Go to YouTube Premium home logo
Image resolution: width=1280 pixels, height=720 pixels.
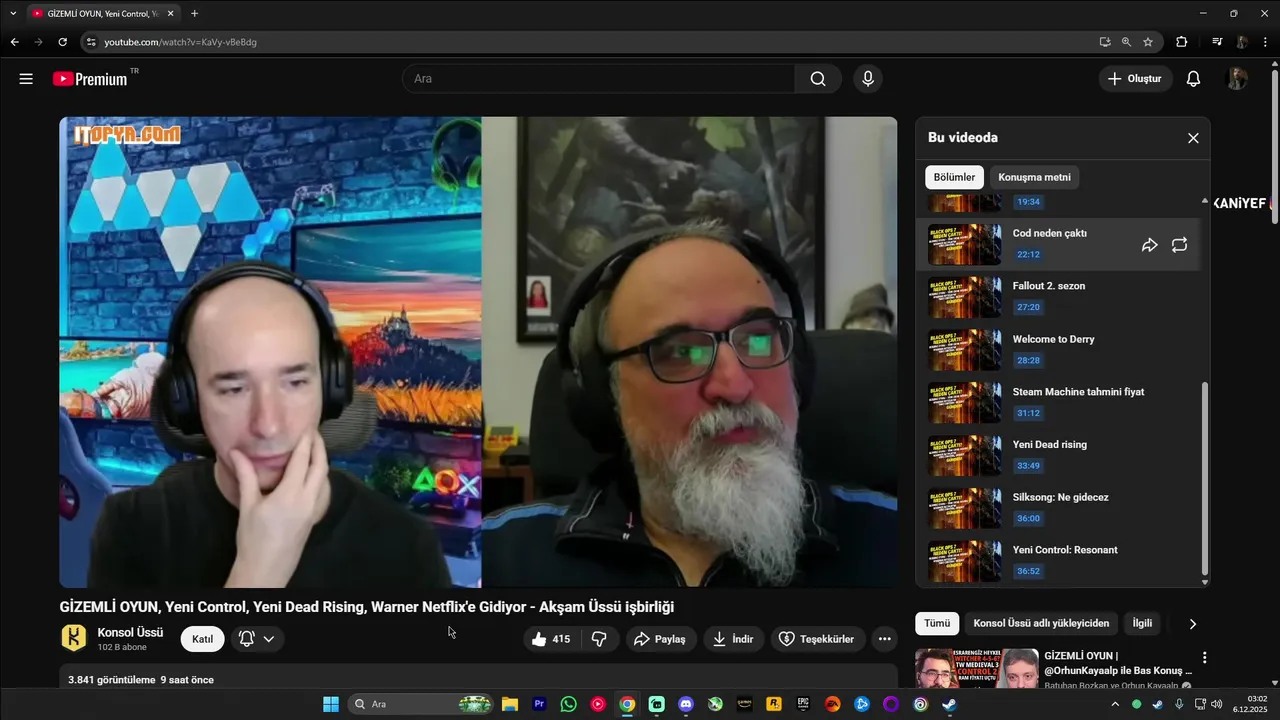tap(91, 79)
